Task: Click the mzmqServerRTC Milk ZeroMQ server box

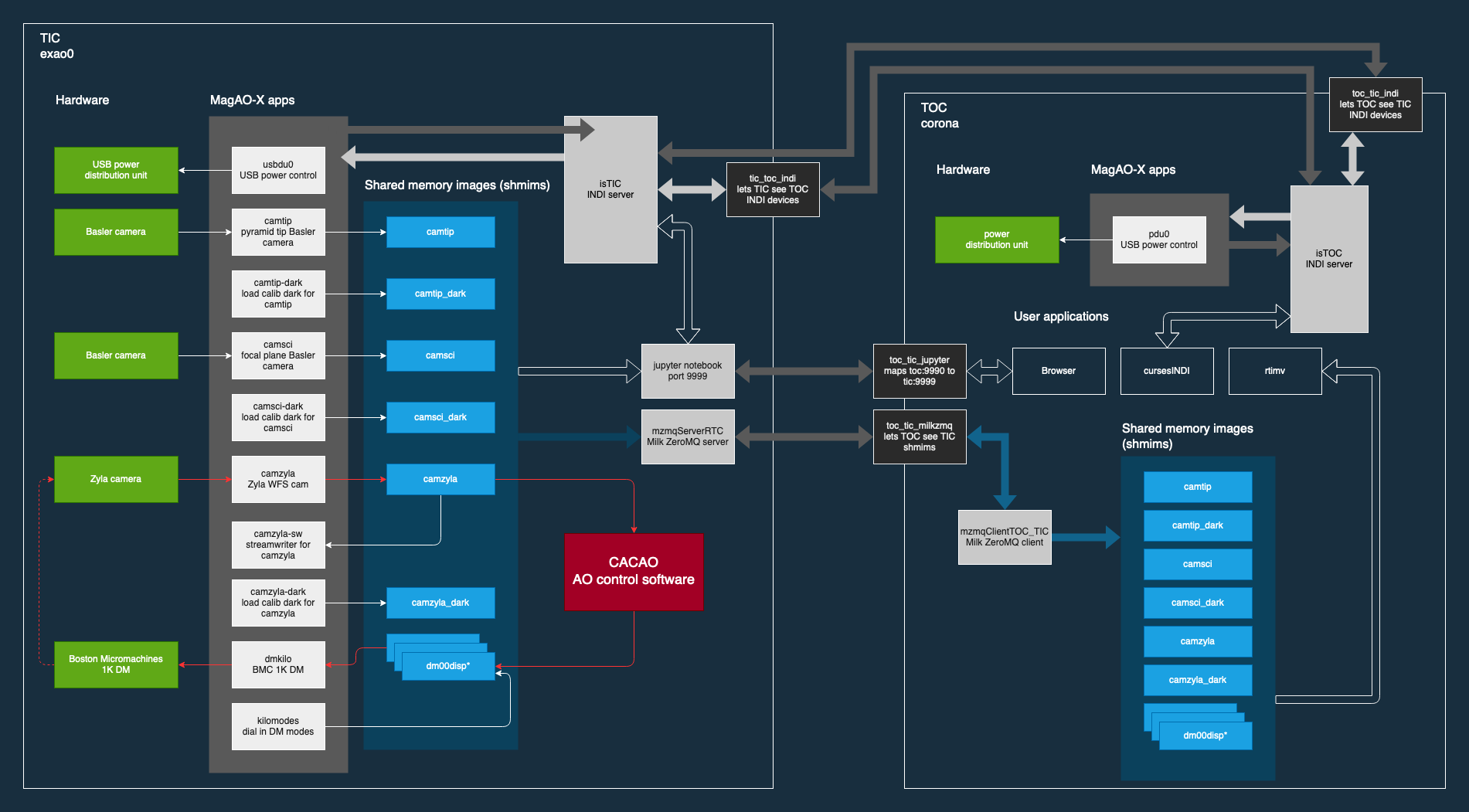Action: point(688,437)
